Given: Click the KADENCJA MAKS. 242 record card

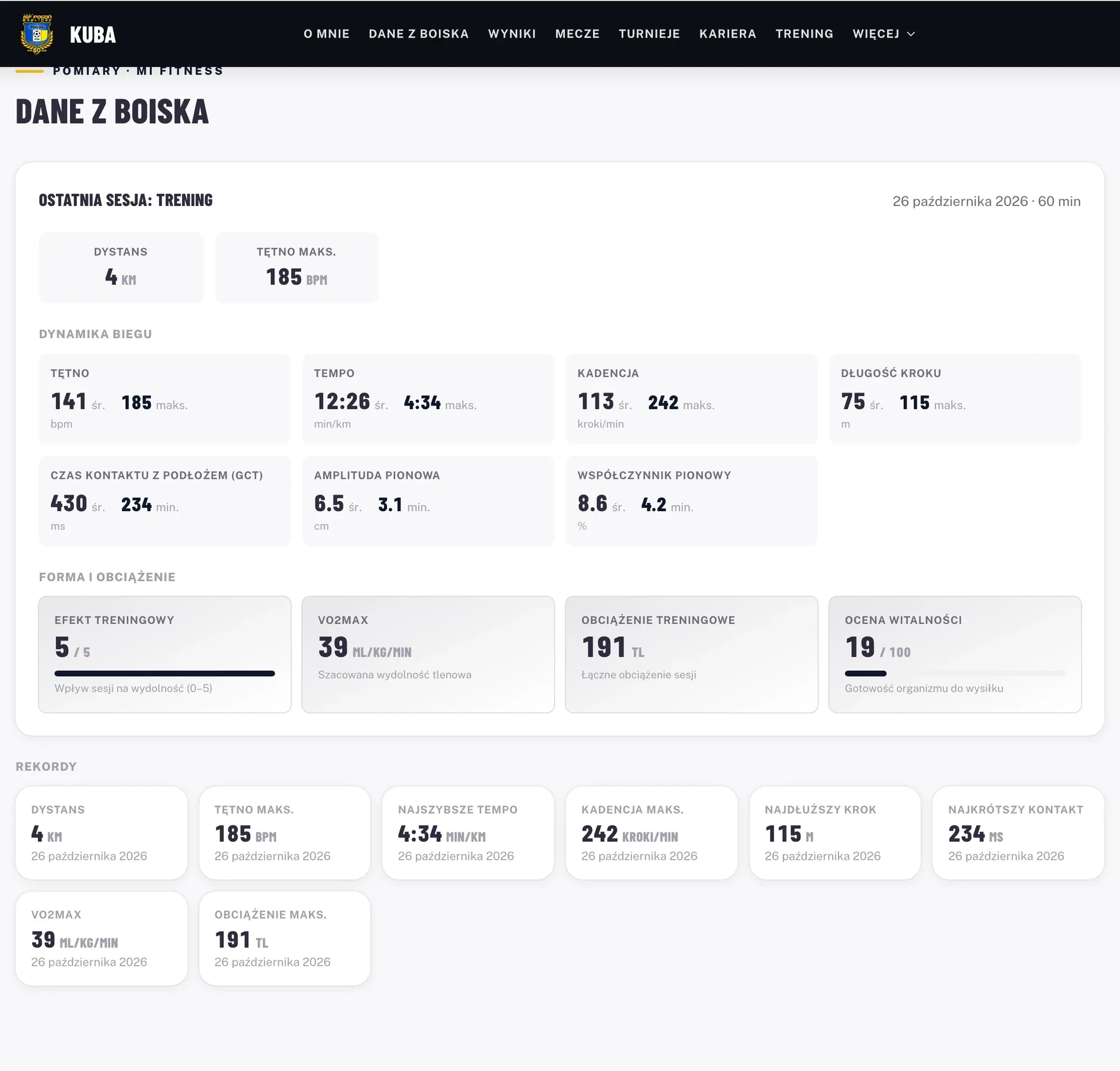Looking at the screenshot, I should (x=651, y=833).
